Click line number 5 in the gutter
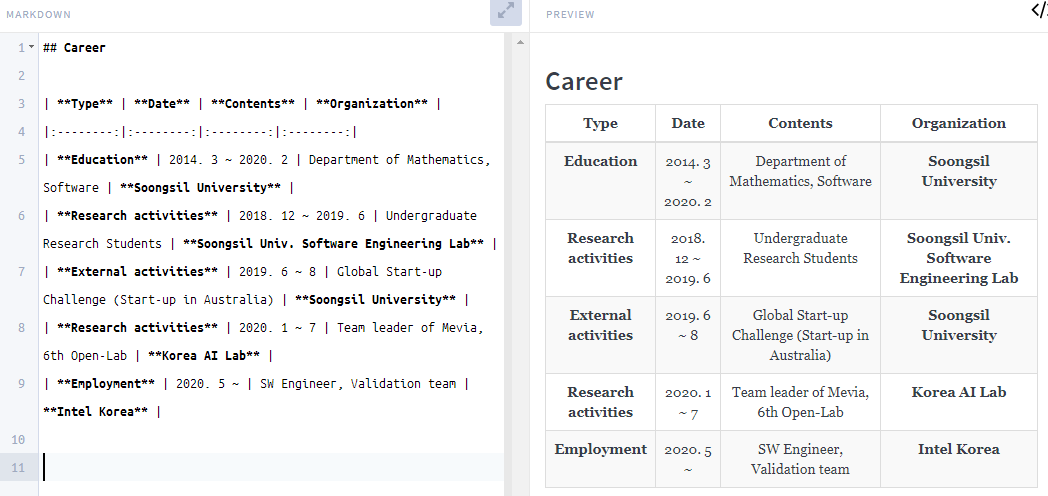Screen dimensions: 1048x496 click(22, 160)
